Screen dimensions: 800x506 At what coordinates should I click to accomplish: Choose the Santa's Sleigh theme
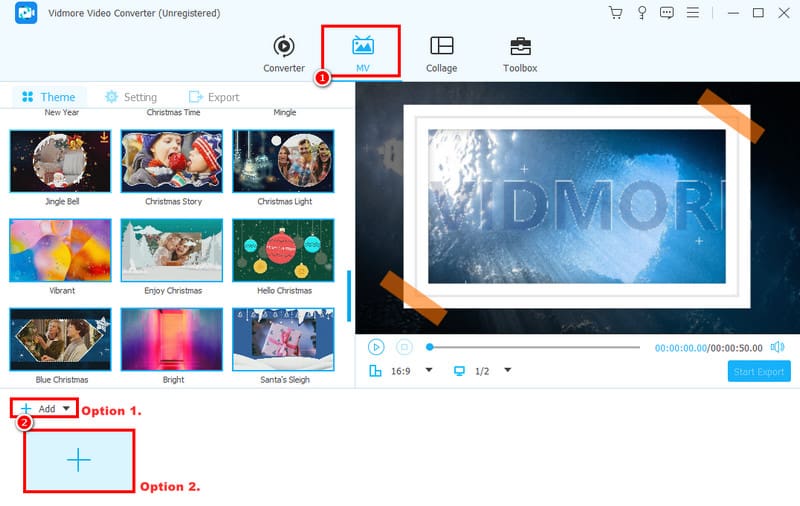283,339
